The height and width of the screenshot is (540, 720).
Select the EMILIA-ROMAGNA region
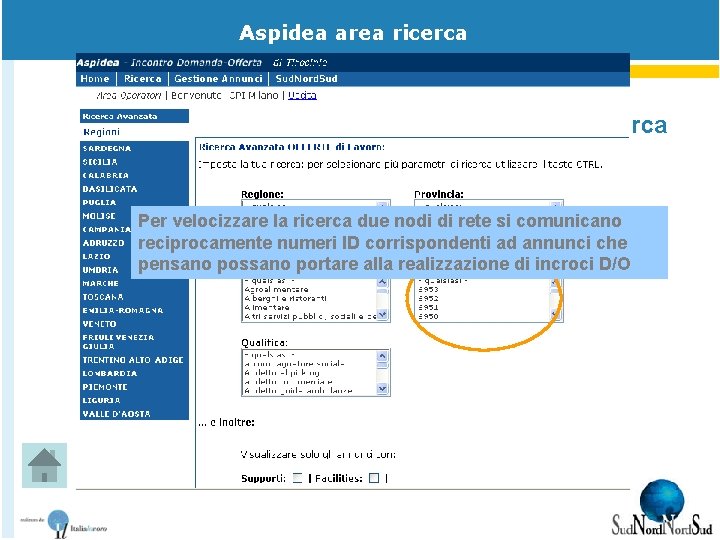(x=123, y=310)
